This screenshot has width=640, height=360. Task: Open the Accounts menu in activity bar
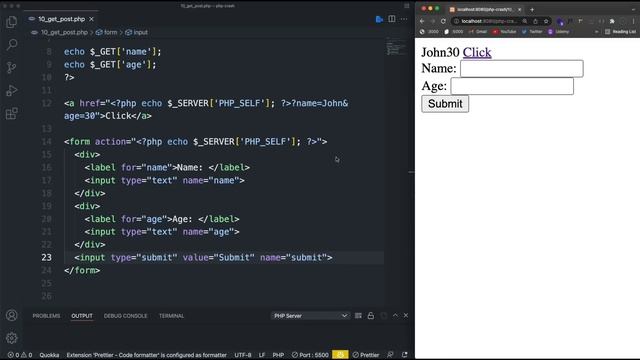coord(11,315)
